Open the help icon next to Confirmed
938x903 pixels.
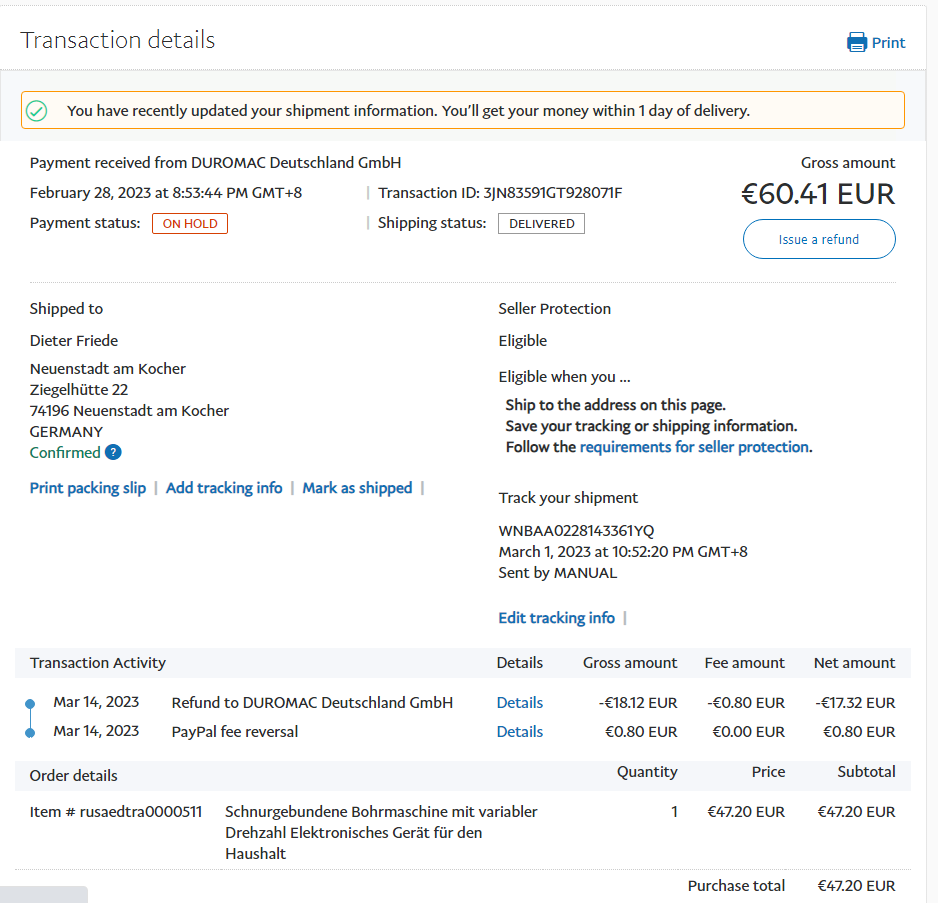(113, 452)
